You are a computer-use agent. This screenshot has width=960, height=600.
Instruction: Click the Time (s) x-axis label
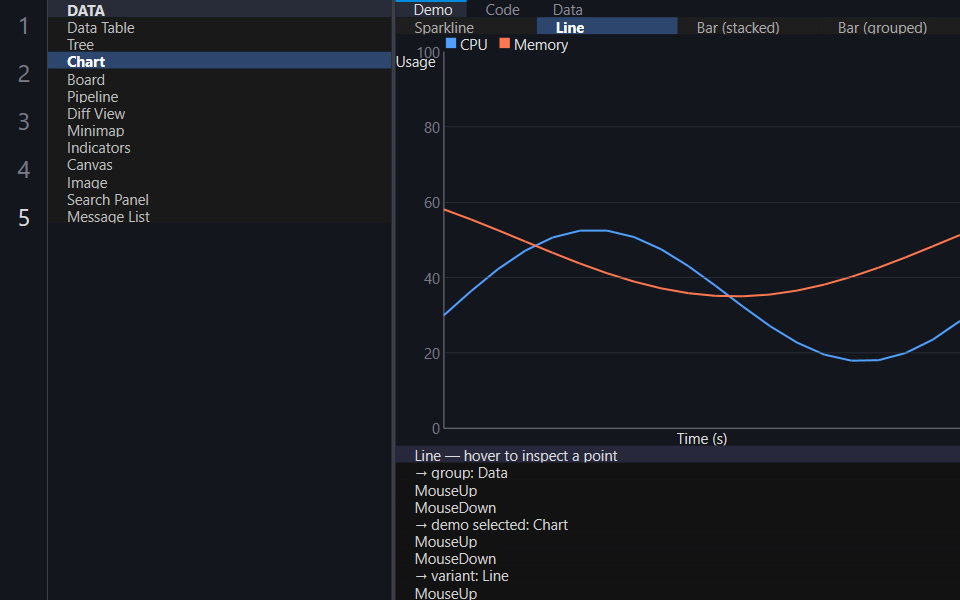(702, 438)
